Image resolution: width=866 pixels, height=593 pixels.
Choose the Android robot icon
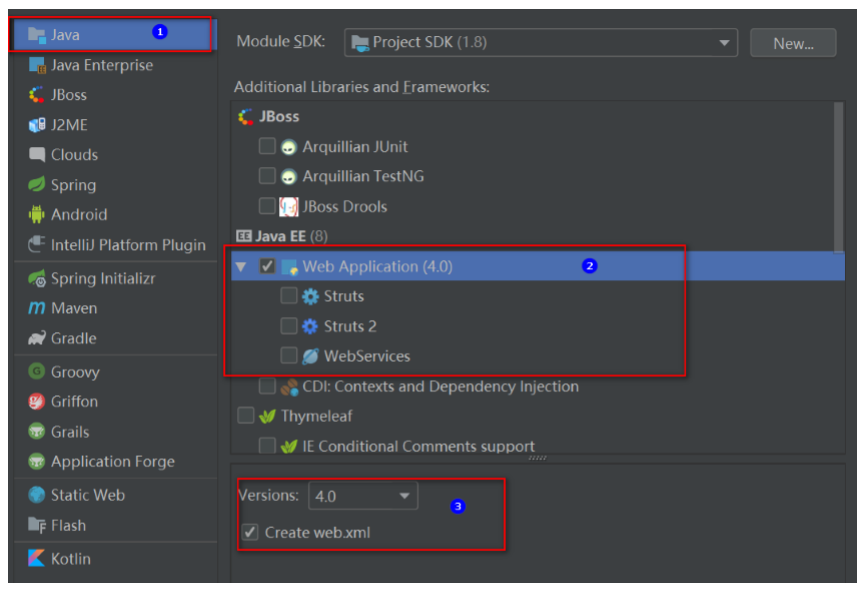37,214
